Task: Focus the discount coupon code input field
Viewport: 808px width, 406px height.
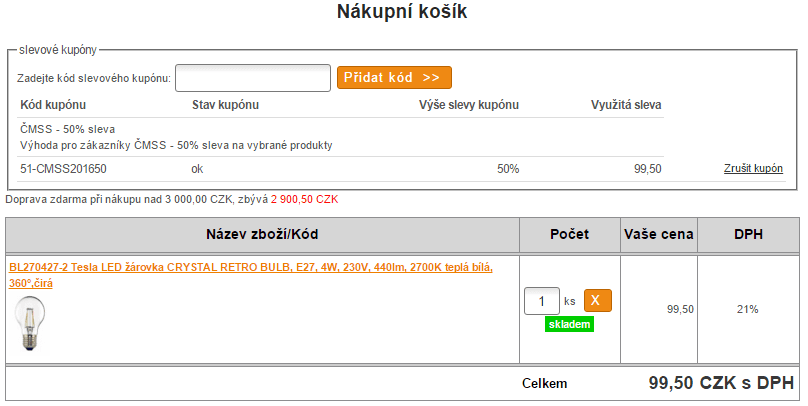Action: click(253, 78)
